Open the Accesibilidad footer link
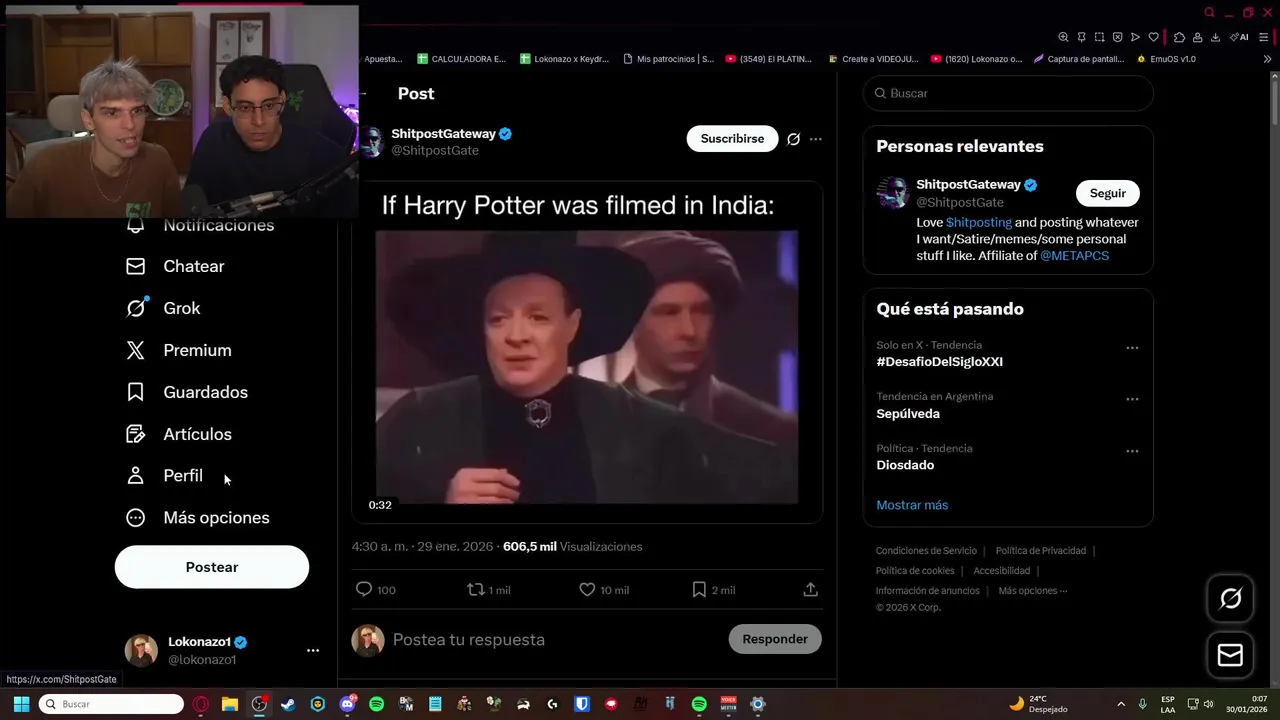Viewport: 1280px width, 720px height. (1002, 571)
